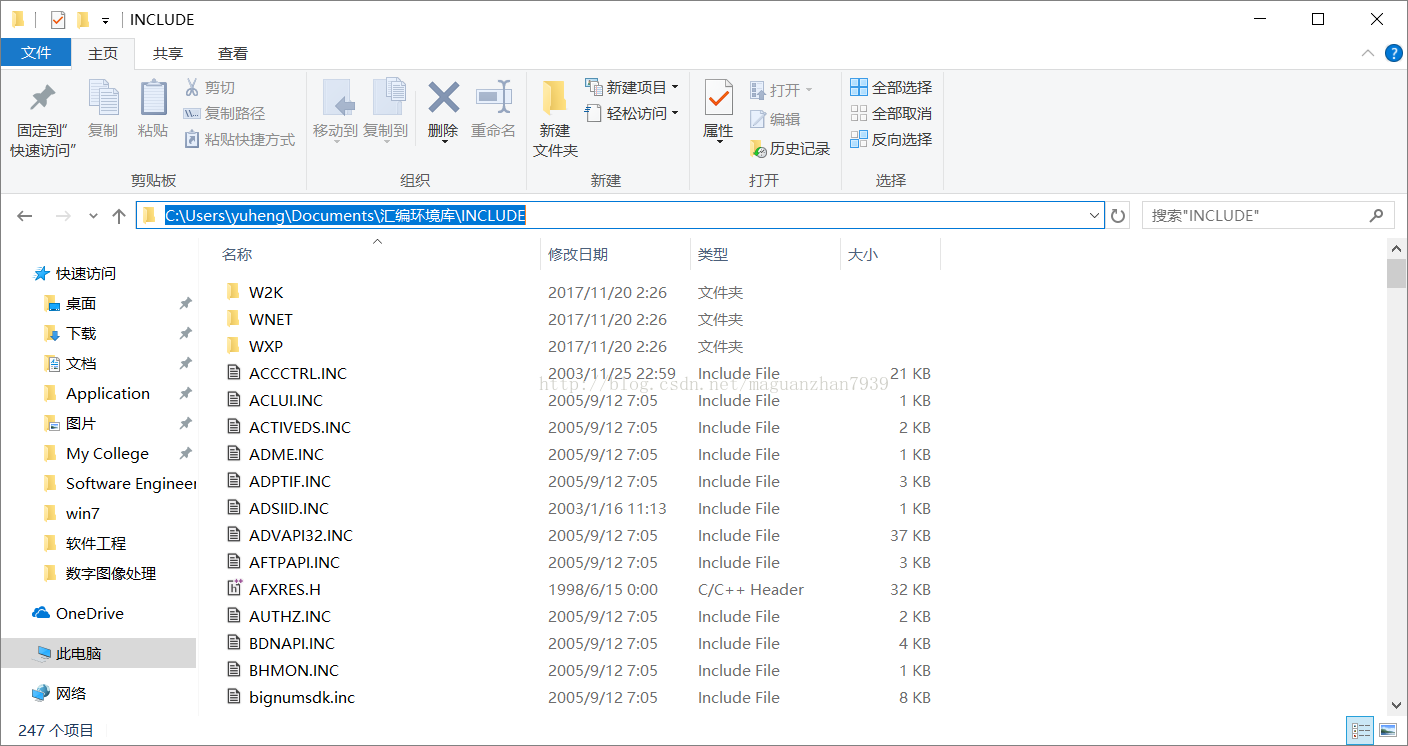Click Paste shortcut in the ribbon

point(240,140)
